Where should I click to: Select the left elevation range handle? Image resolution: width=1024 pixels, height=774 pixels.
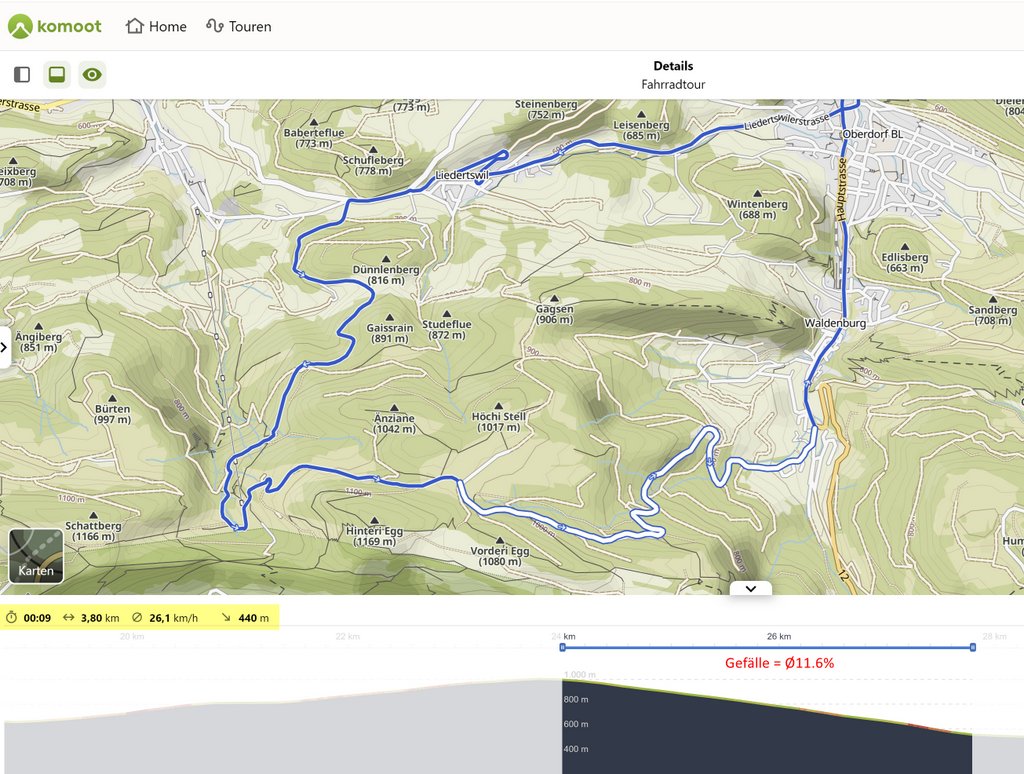tap(562, 647)
